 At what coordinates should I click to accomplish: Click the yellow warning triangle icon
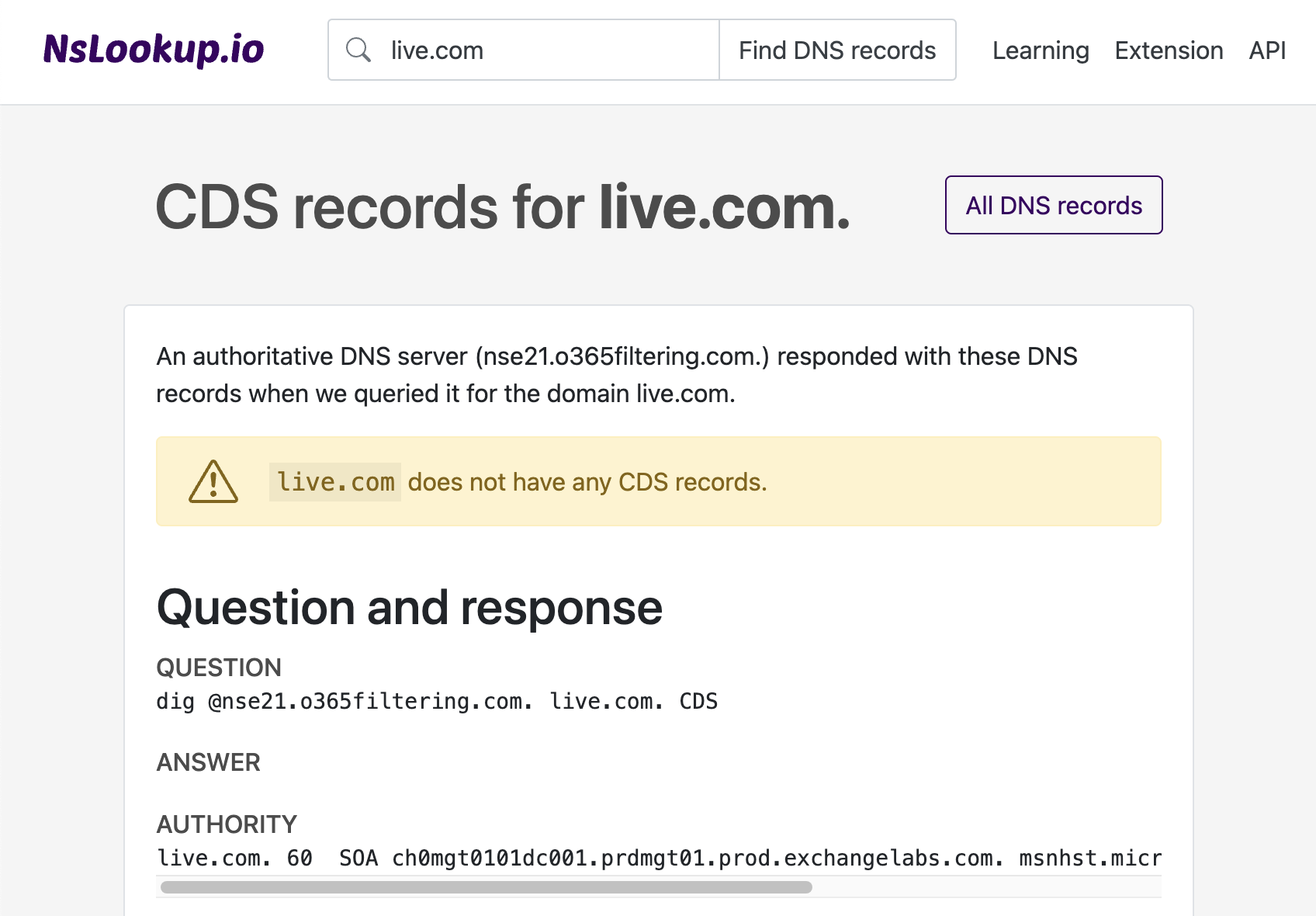pos(213,481)
